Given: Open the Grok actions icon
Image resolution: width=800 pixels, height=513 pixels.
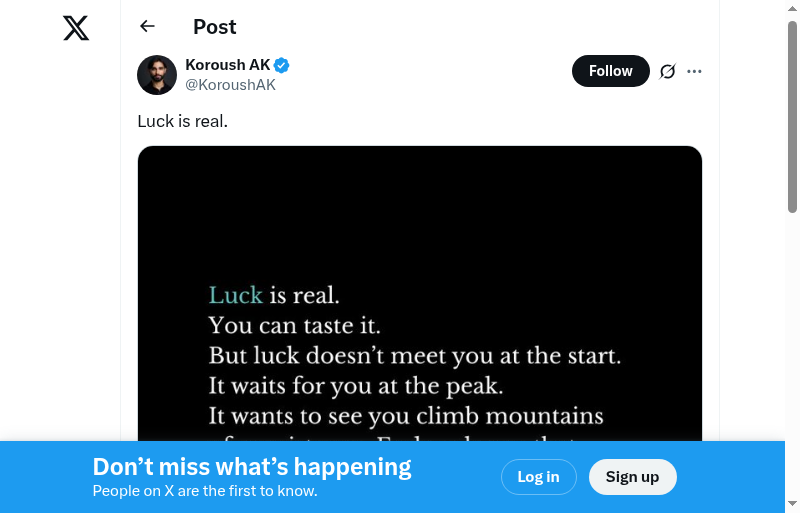Looking at the screenshot, I should 668,71.
